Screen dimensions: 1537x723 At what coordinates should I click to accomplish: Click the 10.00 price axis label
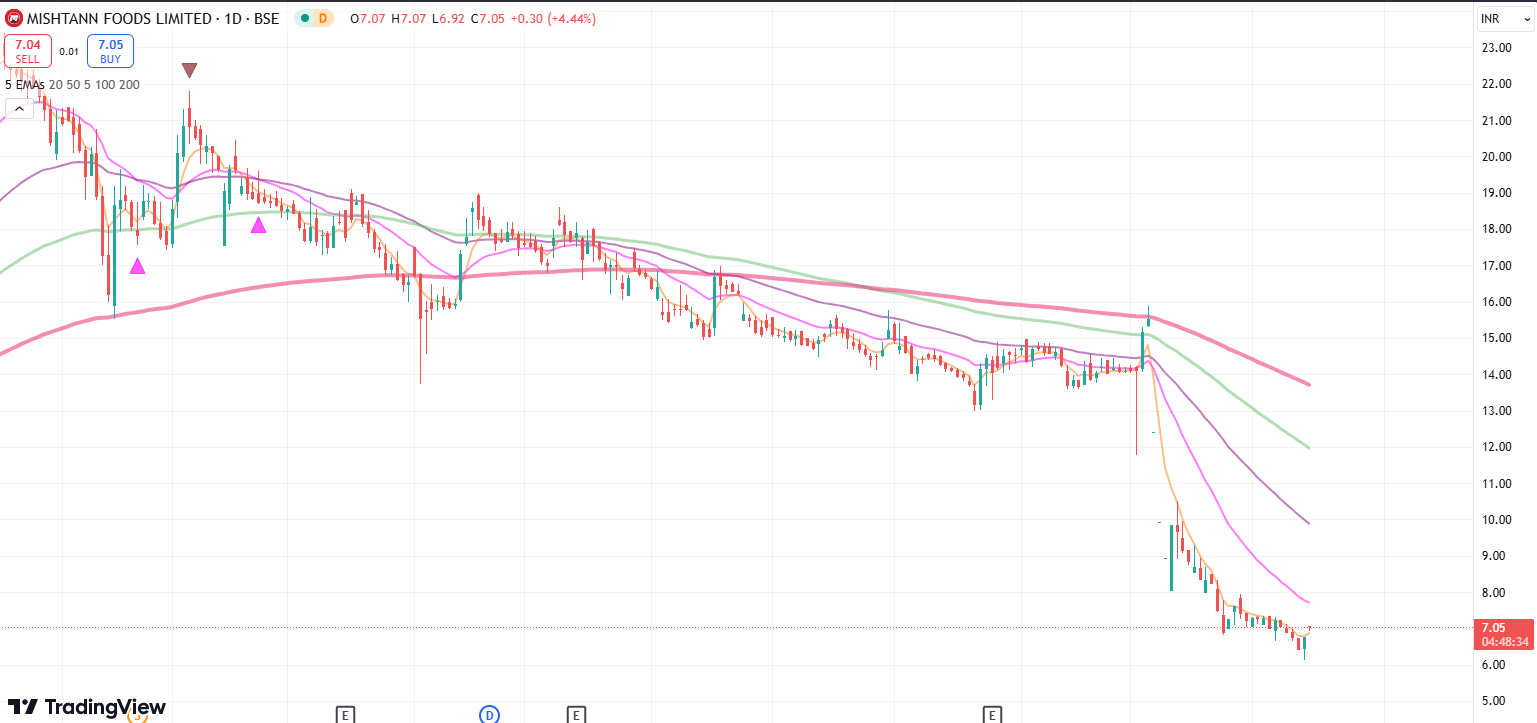click(1497, 520)
